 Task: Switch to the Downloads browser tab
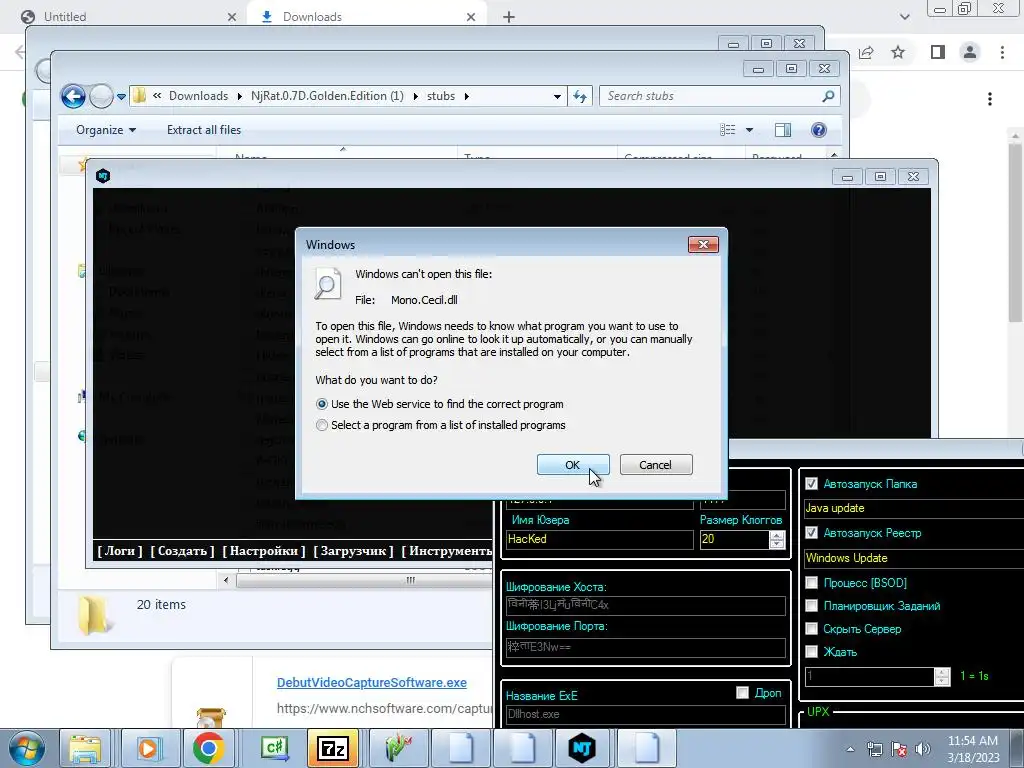click(x=366, y=16)
